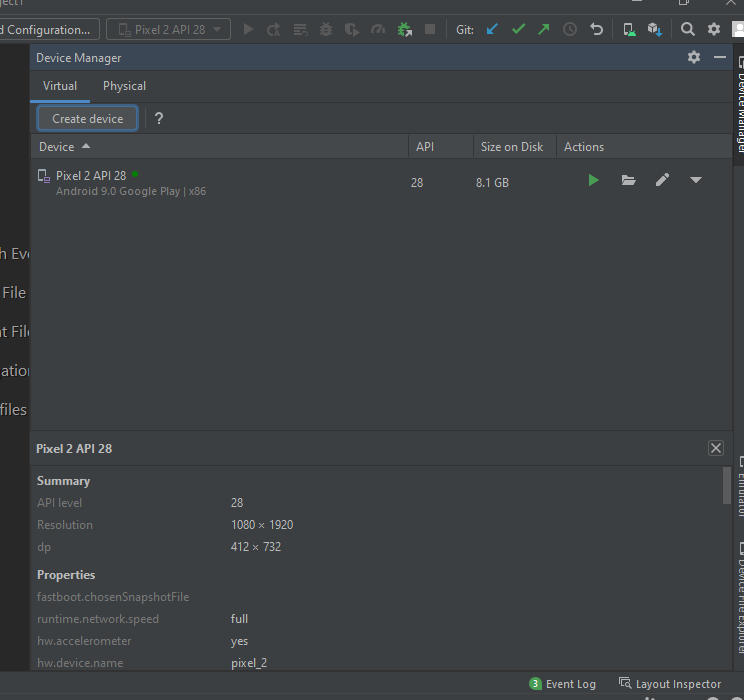The width and height of the screenshot is (744, 700).
Task: Click Git push green arrow
Action: [543, 29]
